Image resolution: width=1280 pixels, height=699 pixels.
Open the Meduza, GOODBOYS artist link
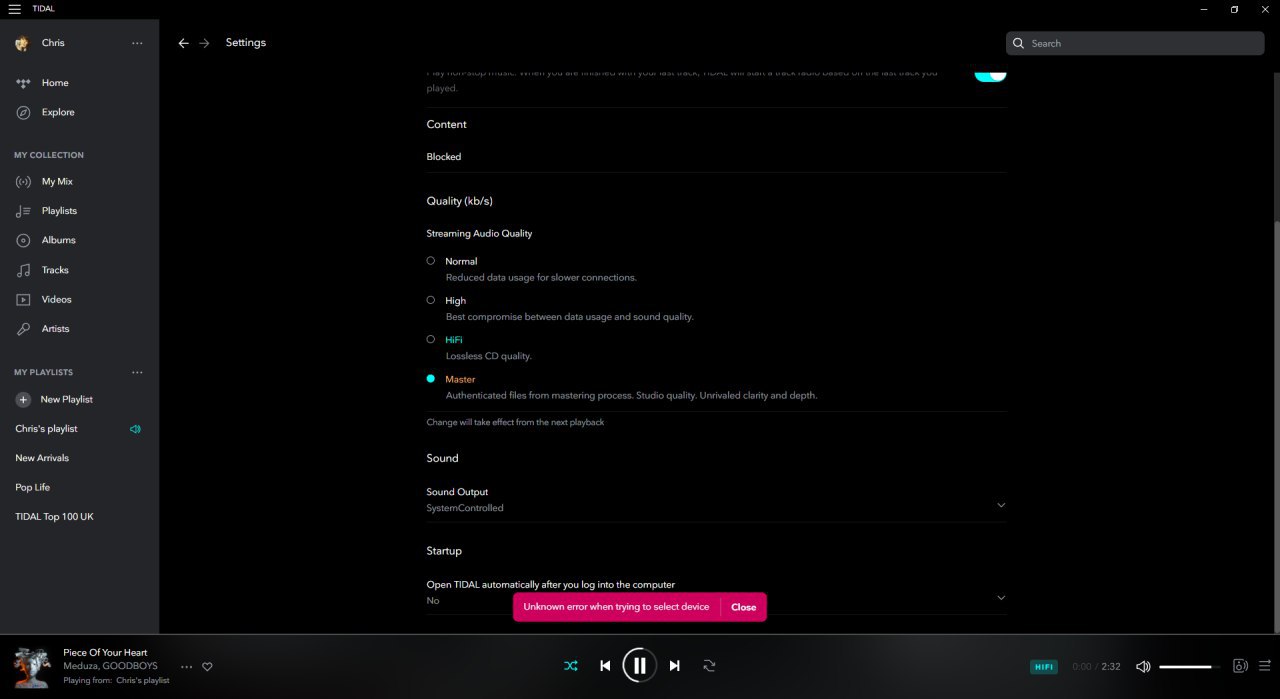tap(110, 666)
